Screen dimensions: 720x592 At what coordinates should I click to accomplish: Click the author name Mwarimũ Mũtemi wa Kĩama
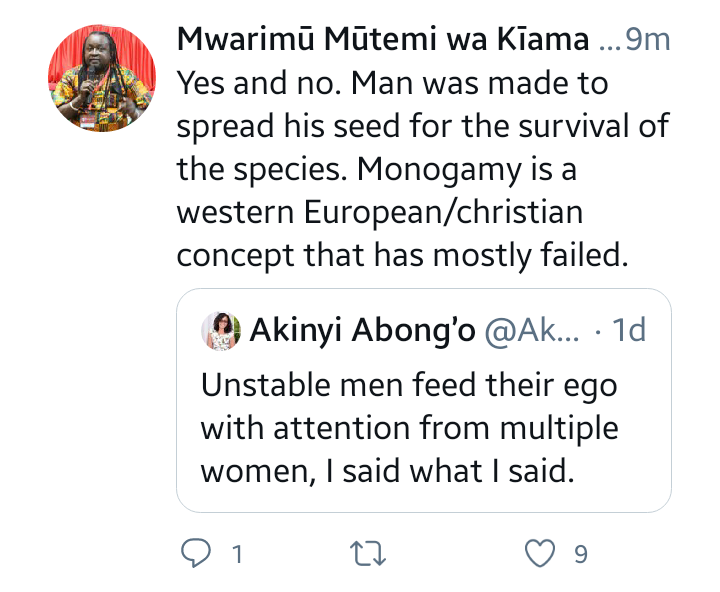[x=383, y=39]
